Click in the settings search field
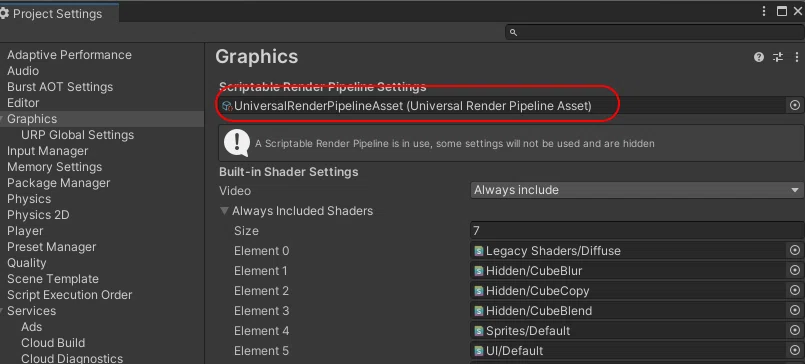 655,32
